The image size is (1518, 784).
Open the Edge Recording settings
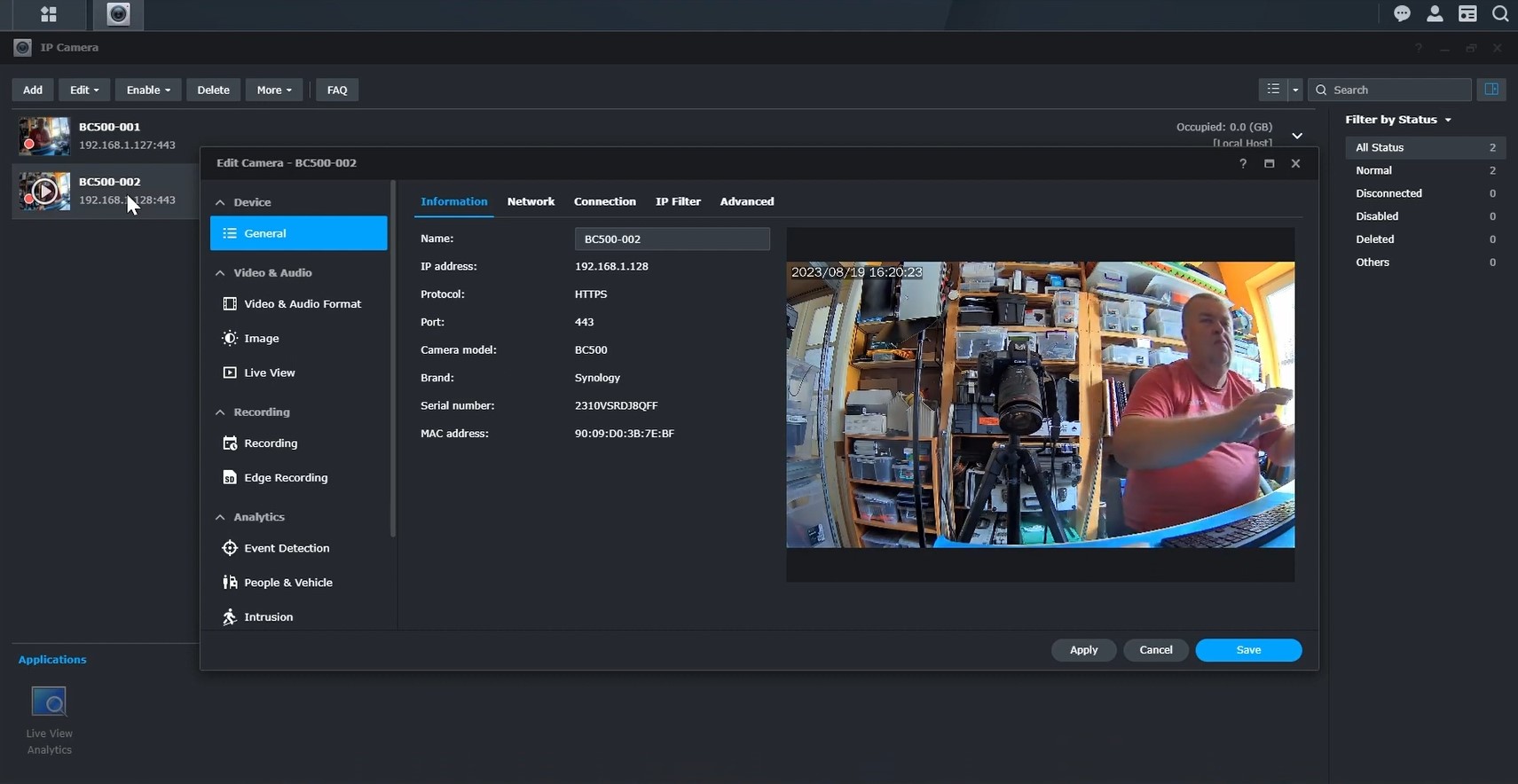pos(285,478)
